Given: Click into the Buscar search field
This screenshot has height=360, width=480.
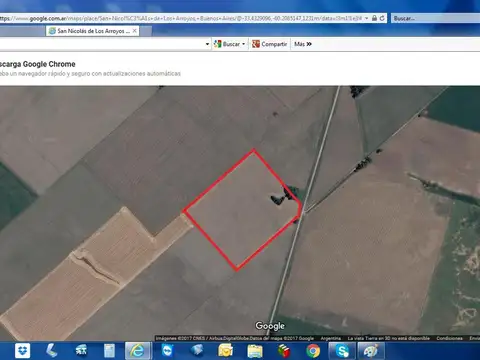Looking at the screenshot, I should (x=436, y=18).
